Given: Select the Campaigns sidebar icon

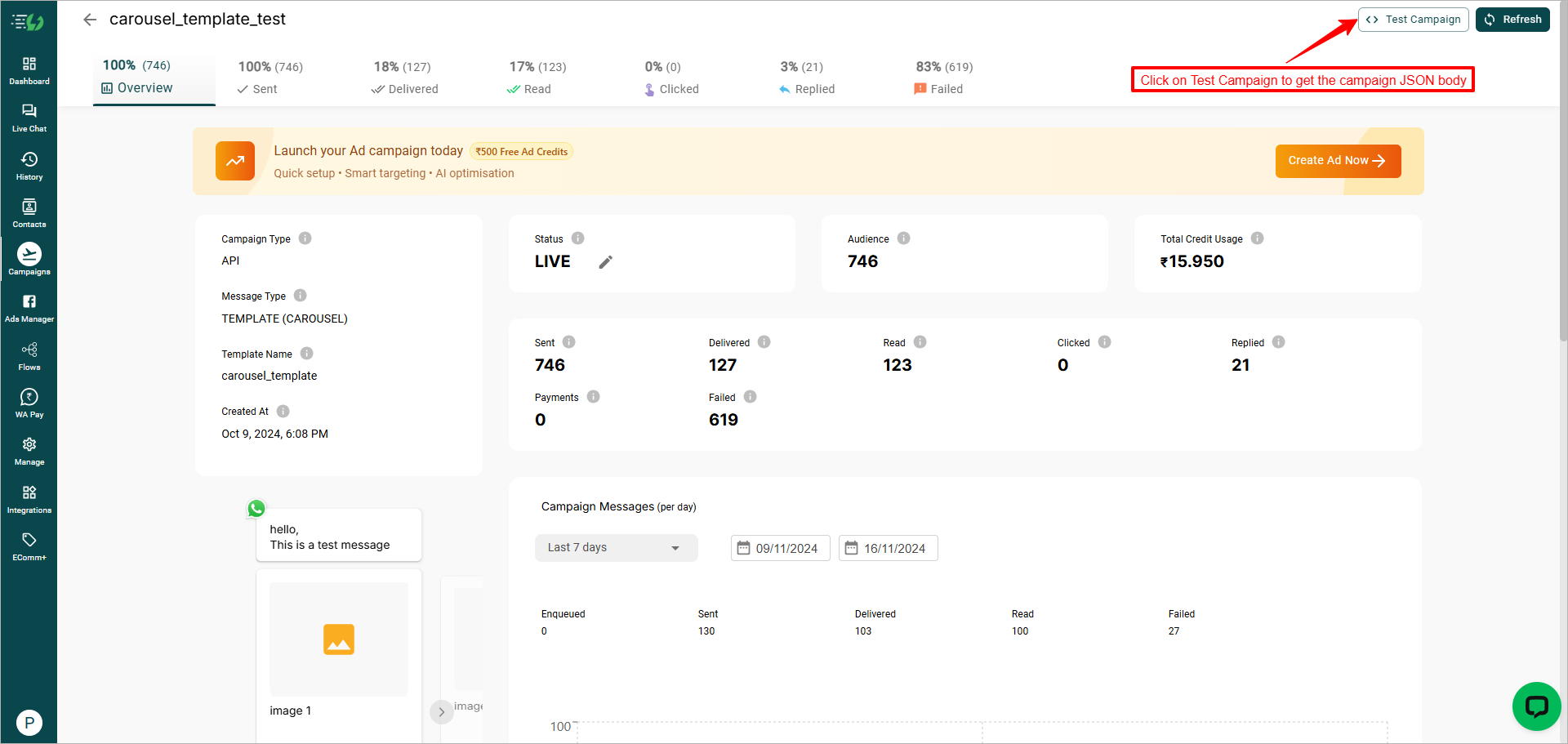Looking at the screenshot, I should (29, 259).
